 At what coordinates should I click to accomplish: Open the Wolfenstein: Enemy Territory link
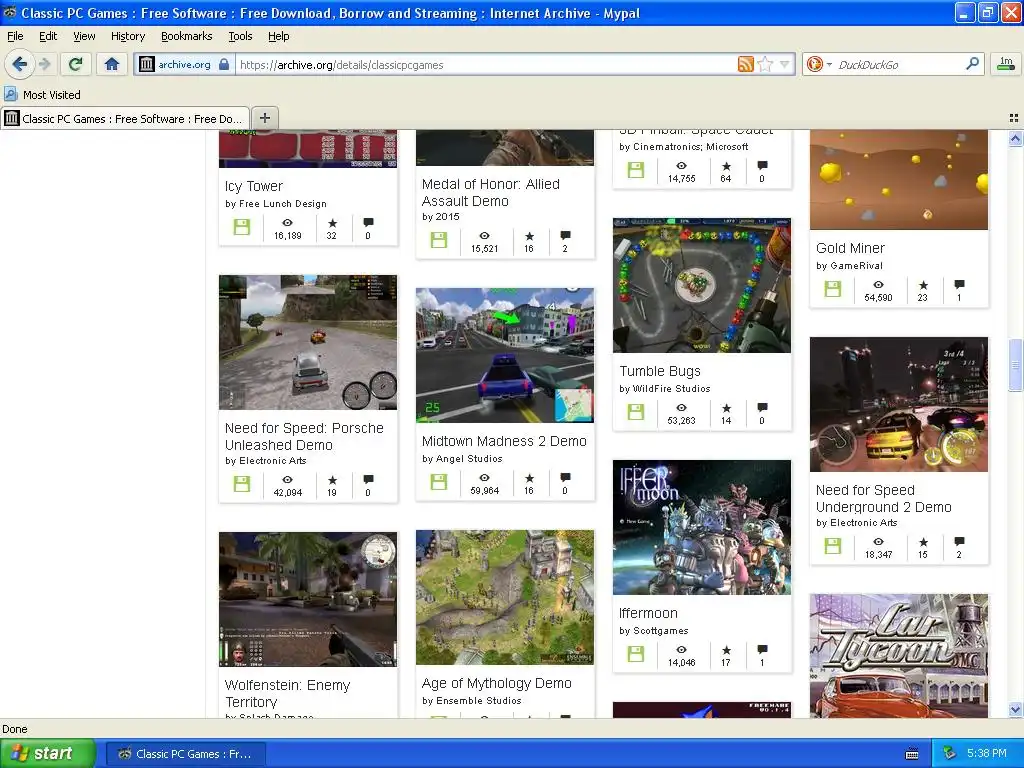[287, 694]
